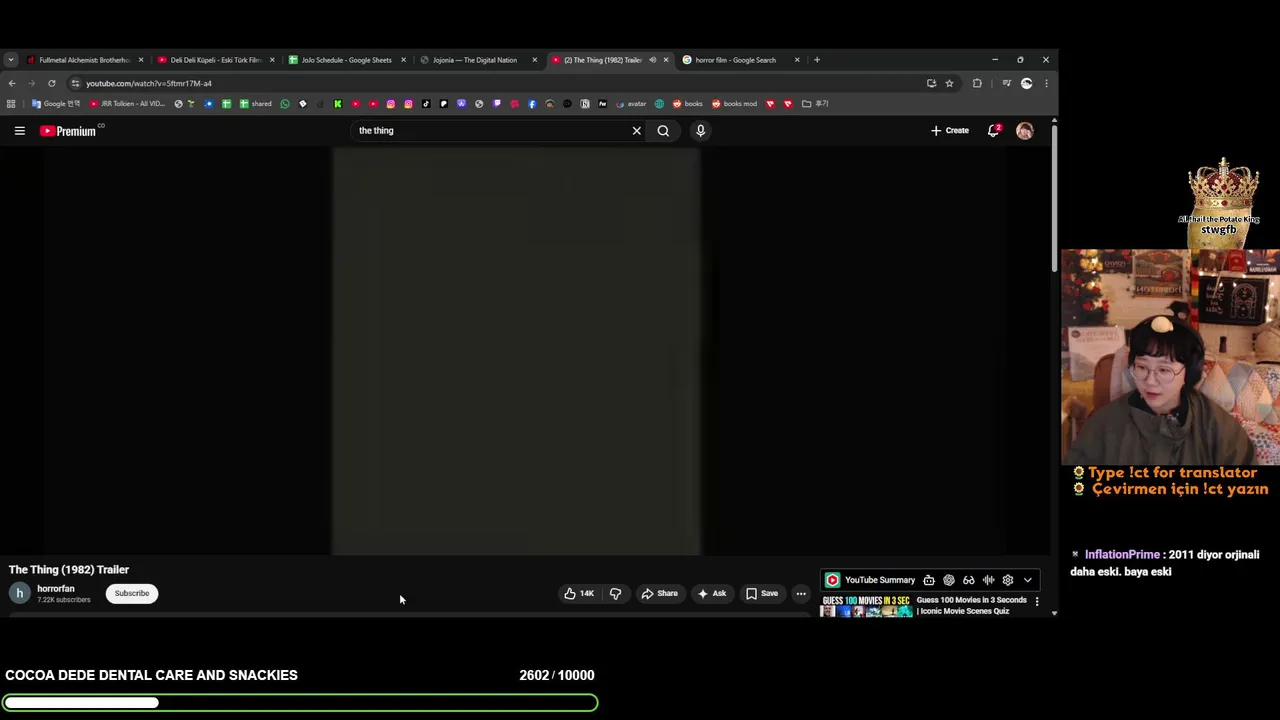Go back in browser history
This screenshot has height=720, width=1280.
(12, 83)
